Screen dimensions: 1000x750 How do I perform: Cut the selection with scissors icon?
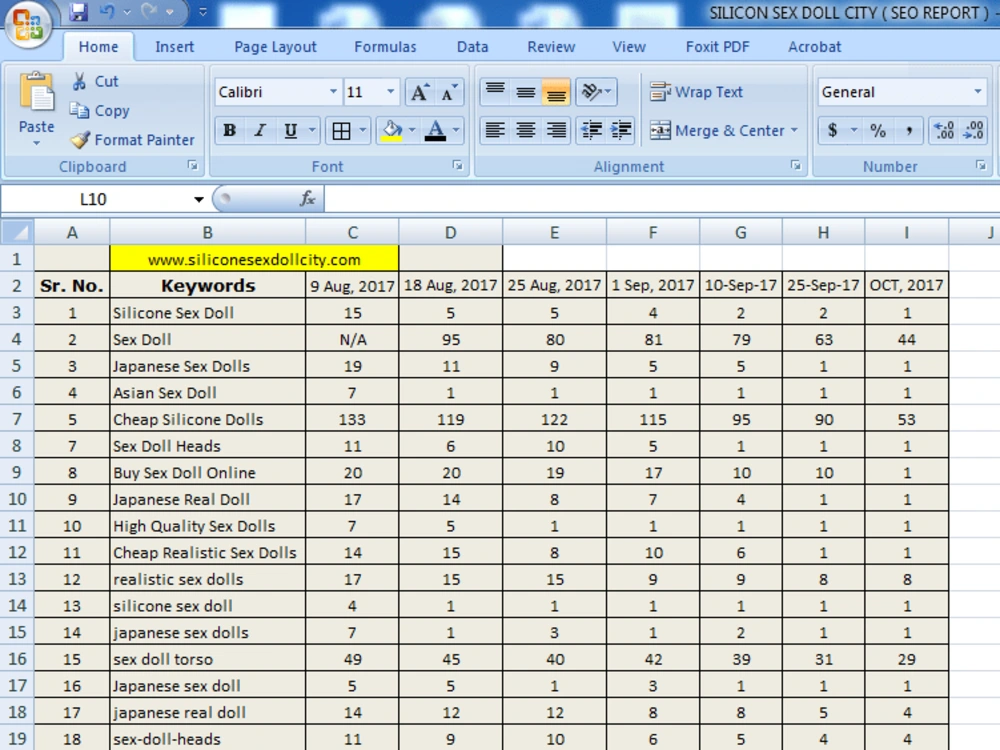[x=80, y=81]
